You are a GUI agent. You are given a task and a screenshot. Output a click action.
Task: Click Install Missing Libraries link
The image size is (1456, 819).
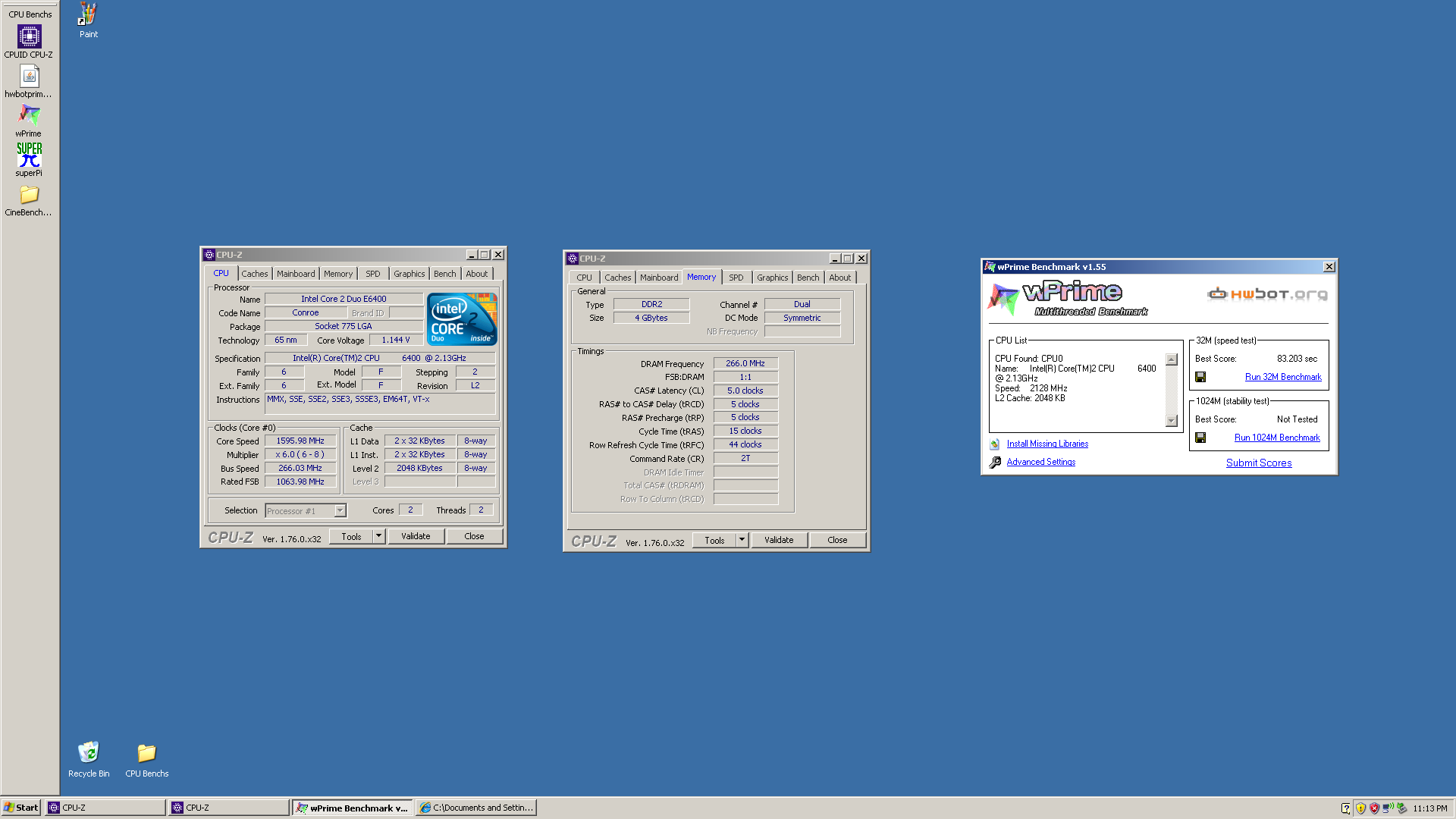click(x=1047, y=444)
